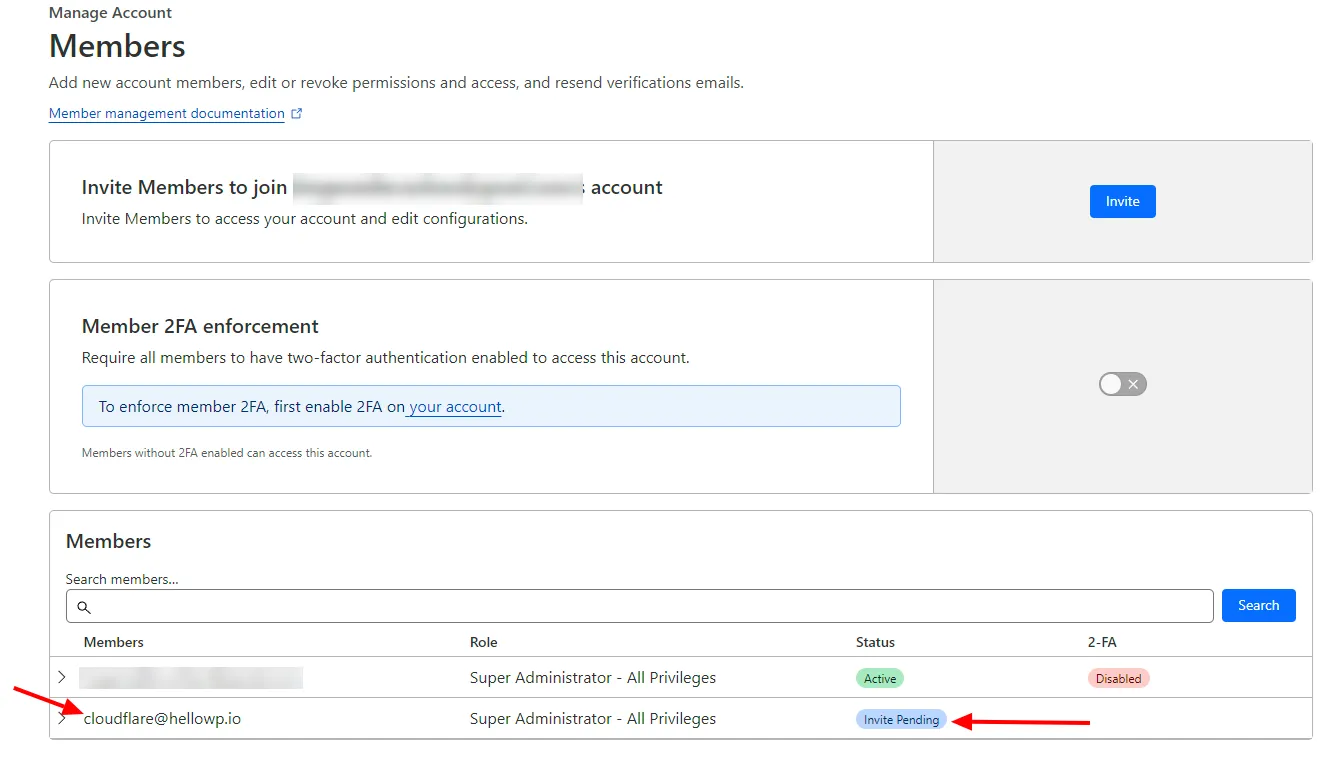Click the Active status badge
Image resolution: width=1343 pixels, height=773 pixels.
click(x=880, y=678)
